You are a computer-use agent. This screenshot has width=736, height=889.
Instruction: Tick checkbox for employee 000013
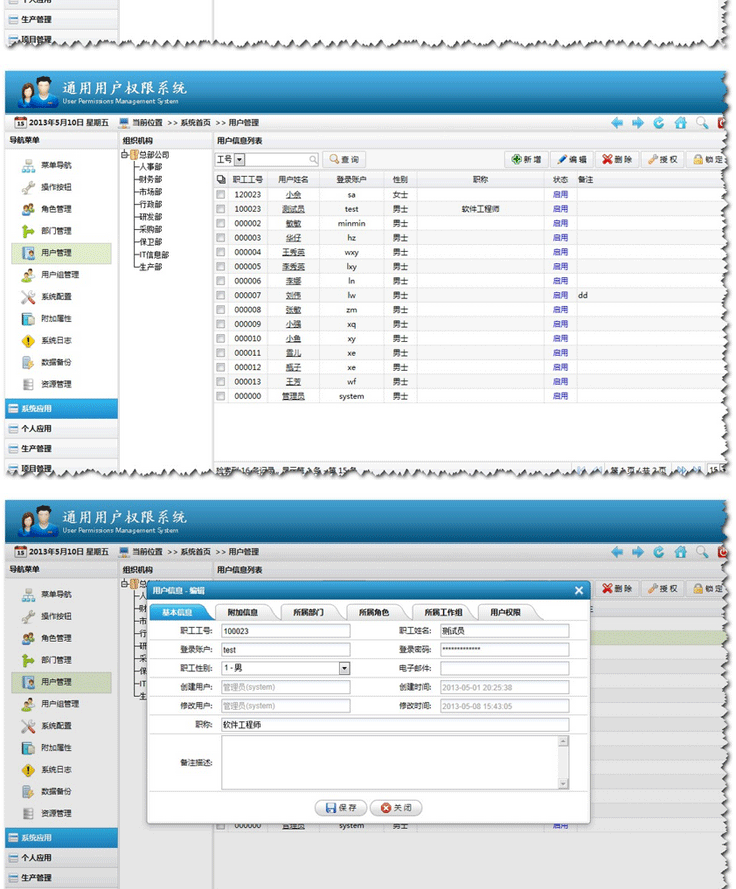tap(221, 382)
